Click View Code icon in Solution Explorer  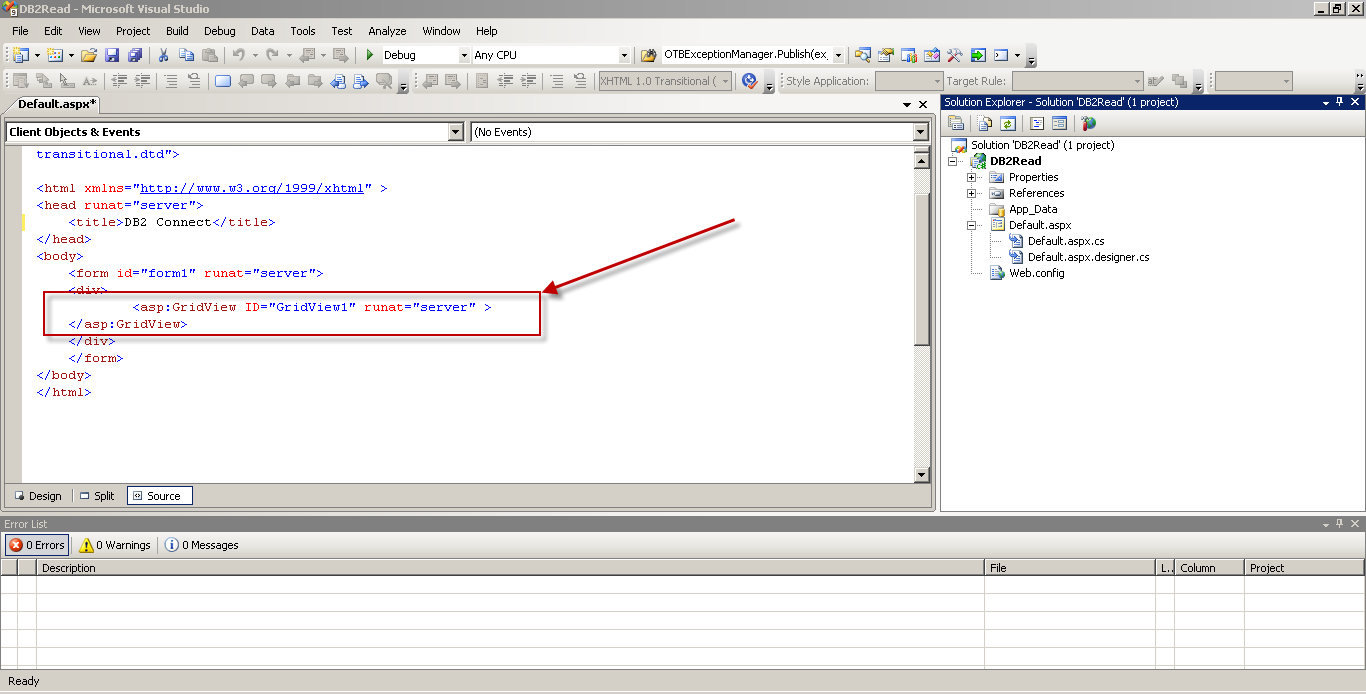pos(1037,123)
